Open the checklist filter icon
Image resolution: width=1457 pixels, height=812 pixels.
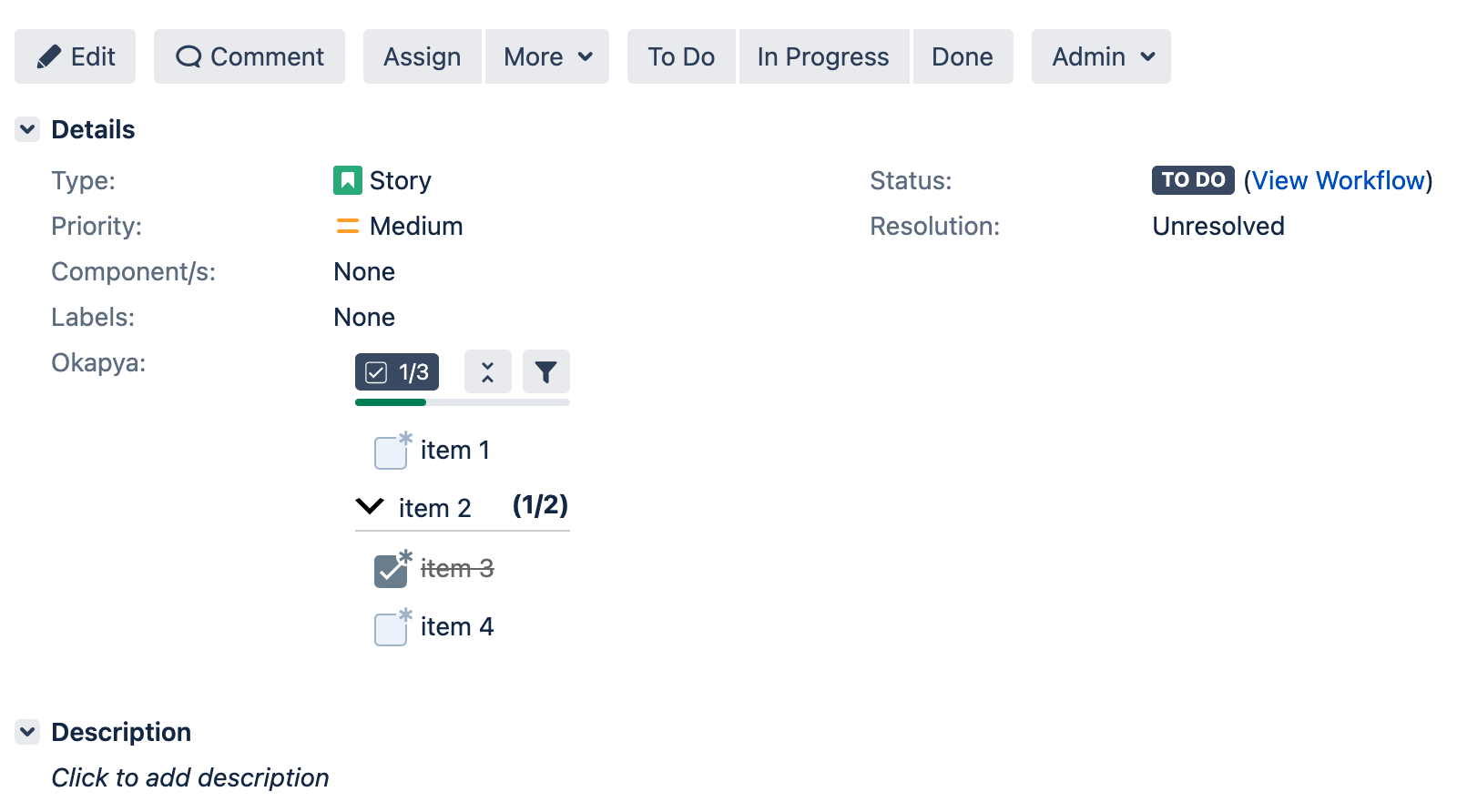[x=545, y=371]
